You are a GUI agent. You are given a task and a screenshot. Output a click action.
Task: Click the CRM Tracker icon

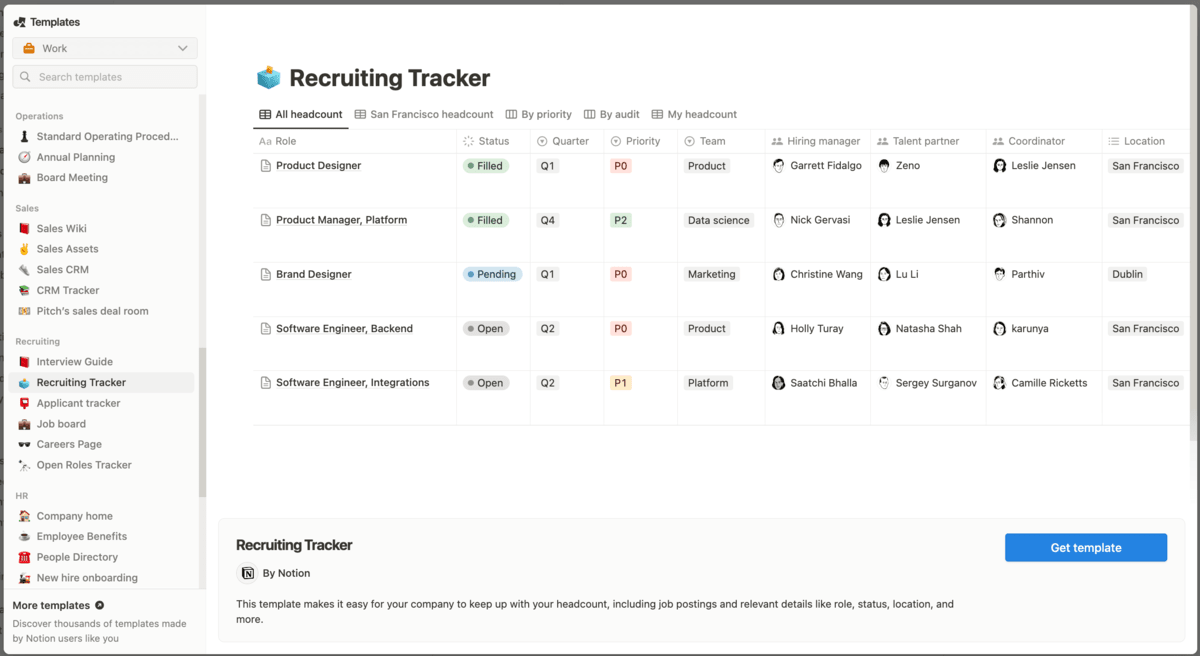point(24,291)
